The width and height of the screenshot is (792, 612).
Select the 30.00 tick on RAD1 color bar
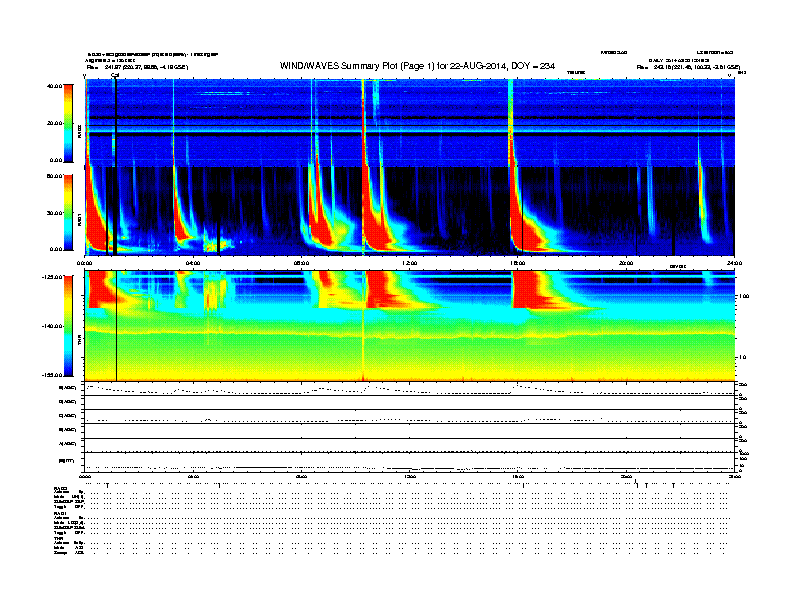[x=54, y=213]
